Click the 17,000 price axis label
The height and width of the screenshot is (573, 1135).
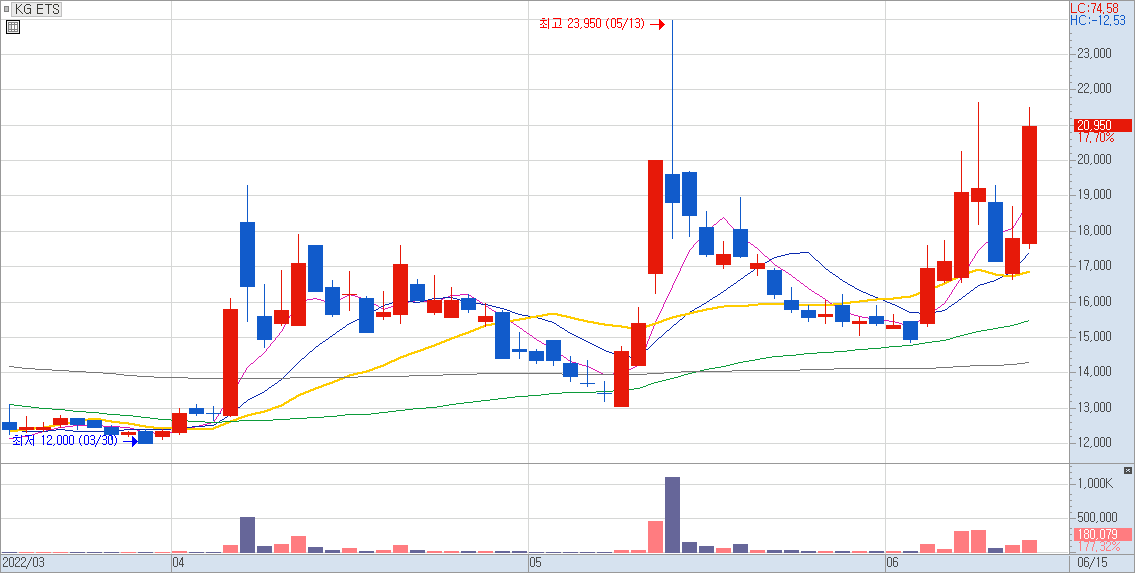(x=1094, y=266)
